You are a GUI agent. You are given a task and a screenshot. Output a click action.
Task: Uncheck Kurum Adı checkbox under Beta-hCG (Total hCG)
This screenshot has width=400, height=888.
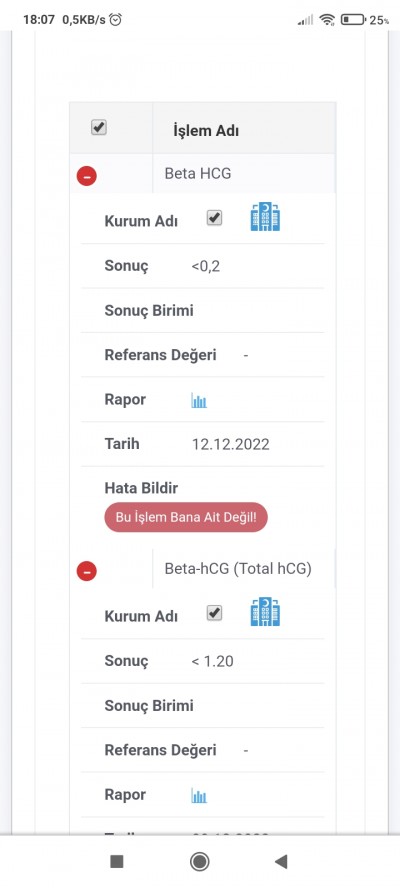click(214, 613)
